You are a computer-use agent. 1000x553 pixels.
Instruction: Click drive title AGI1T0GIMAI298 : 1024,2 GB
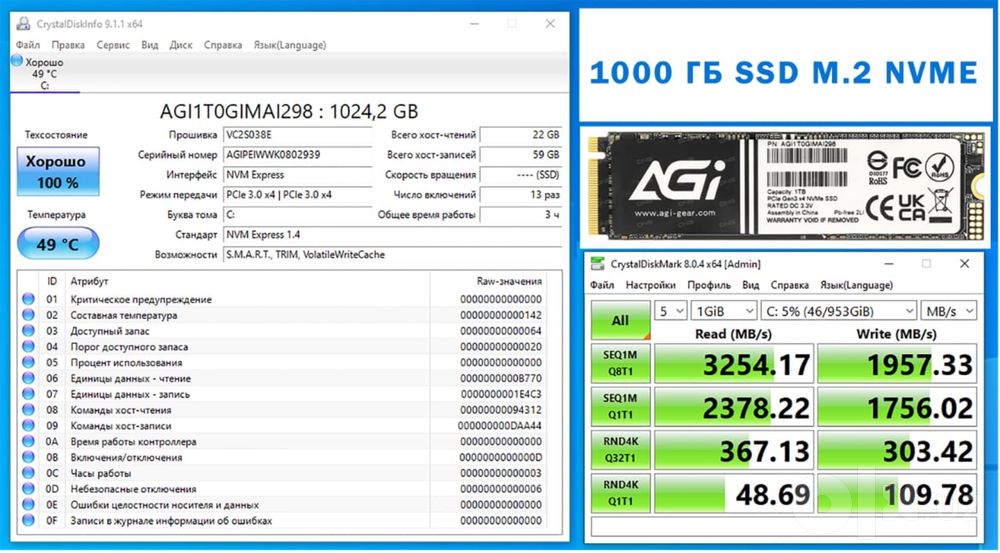pyautogui.click(x=289, y=112)
